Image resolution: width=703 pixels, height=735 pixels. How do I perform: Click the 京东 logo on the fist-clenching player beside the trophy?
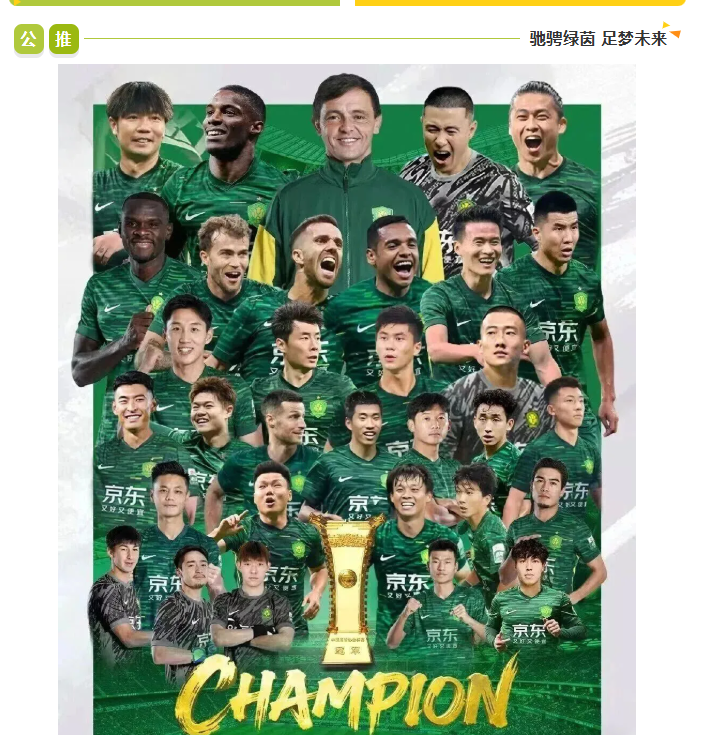[441, 638]
